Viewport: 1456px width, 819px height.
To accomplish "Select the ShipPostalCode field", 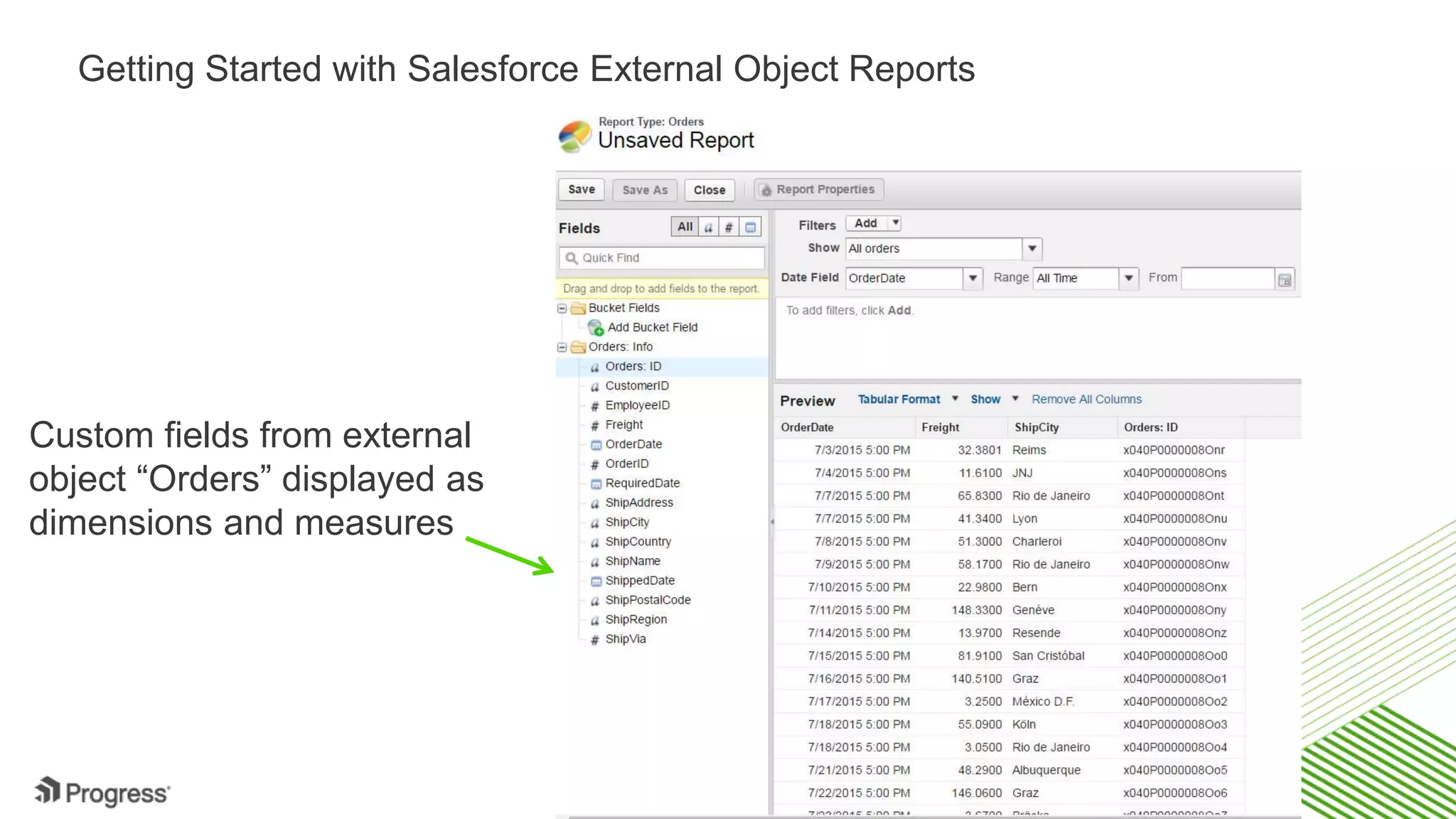I will tap(648, 600).
